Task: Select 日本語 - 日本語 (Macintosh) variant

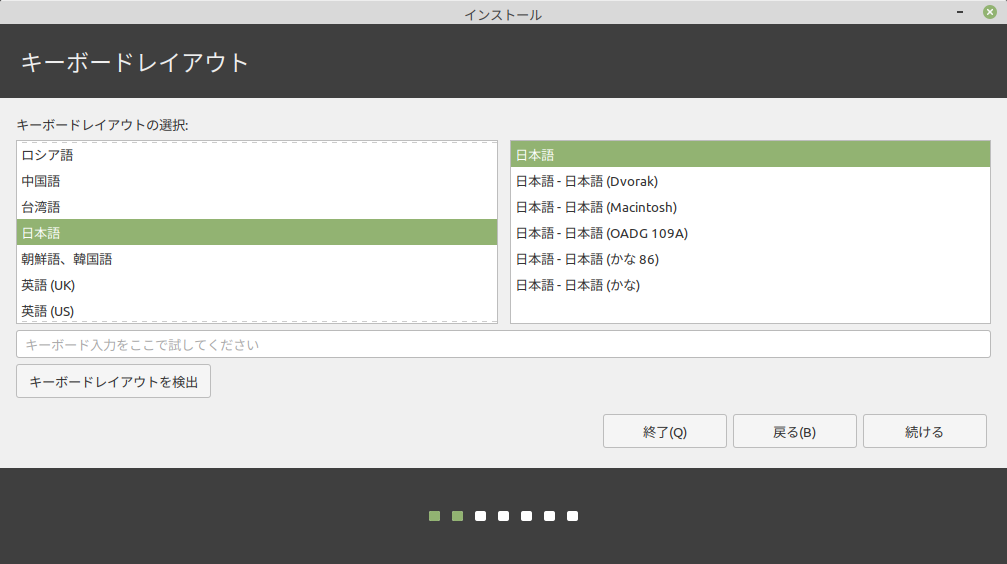Action: tap(750, 207)
